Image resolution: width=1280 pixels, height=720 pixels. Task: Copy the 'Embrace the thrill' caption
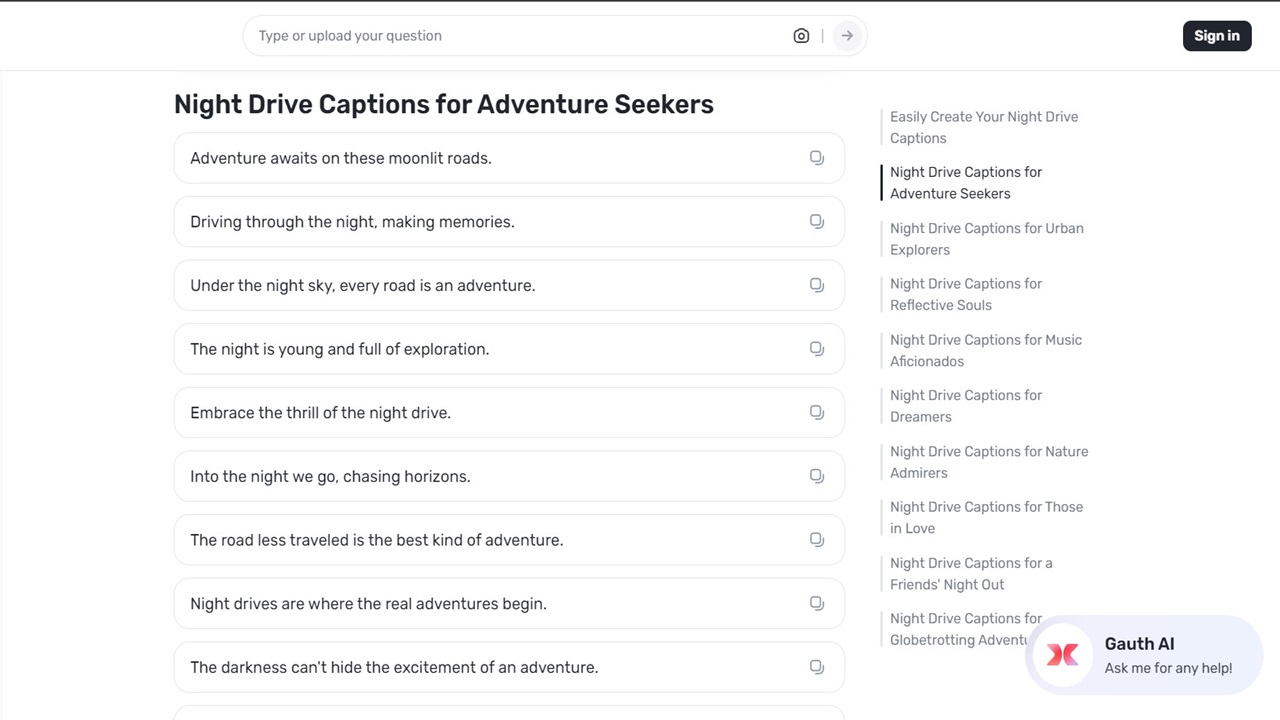point(817,412)
